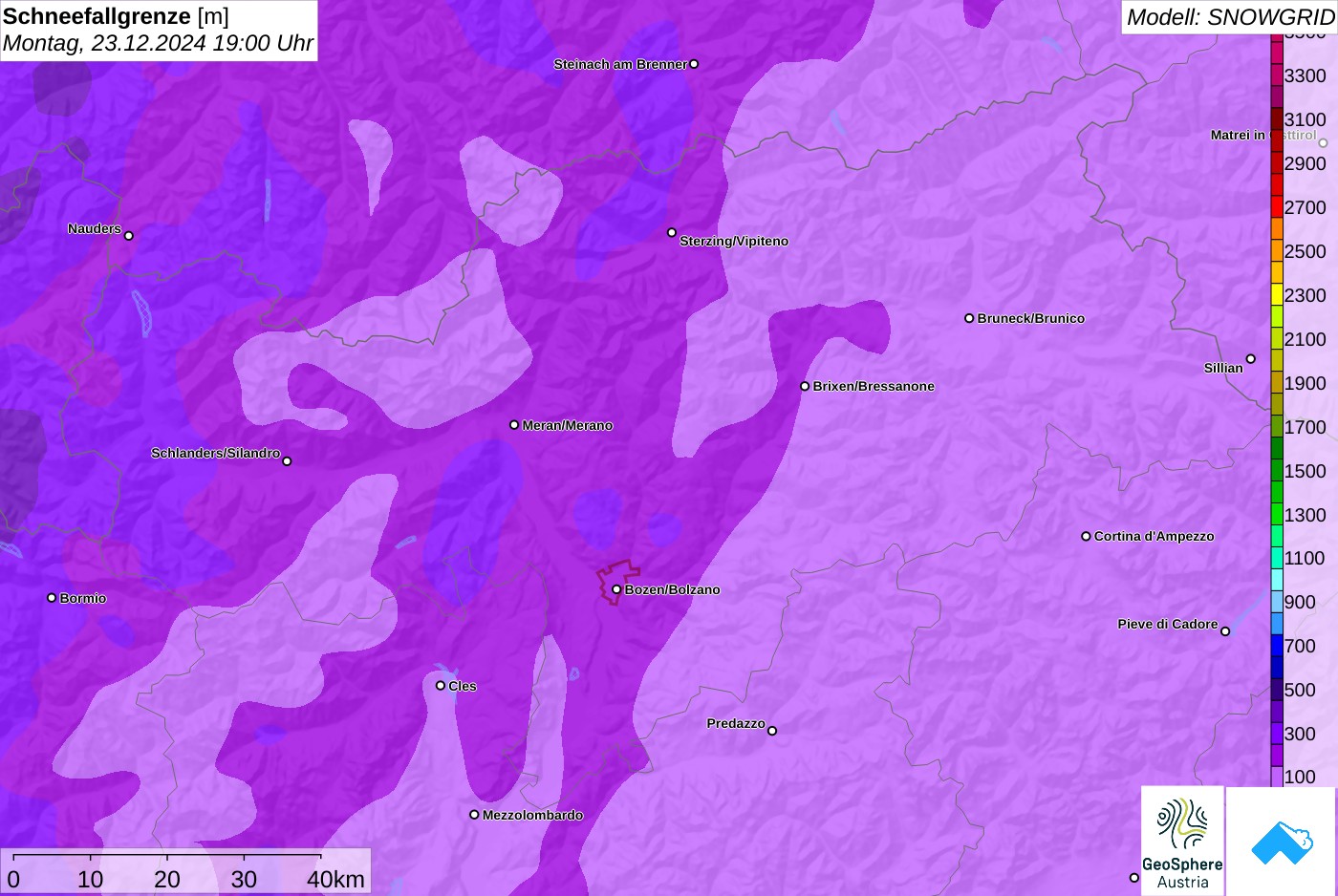Pick the bright red legend swatch beside 2700

1277,207
